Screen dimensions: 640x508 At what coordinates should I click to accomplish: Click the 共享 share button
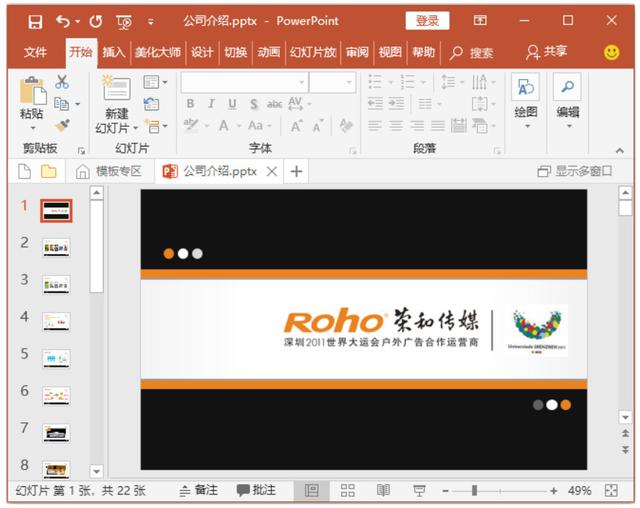tap(547, 52)
